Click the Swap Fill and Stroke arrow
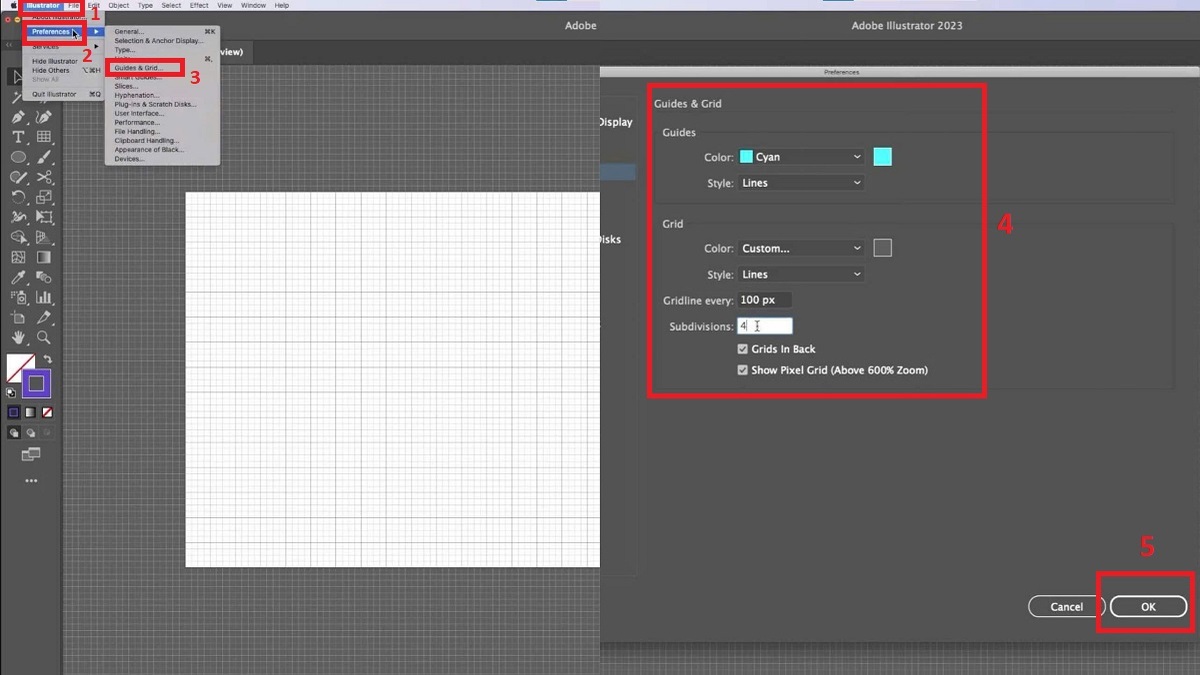This screenshot has height=675, width=1200. [47, 360]
